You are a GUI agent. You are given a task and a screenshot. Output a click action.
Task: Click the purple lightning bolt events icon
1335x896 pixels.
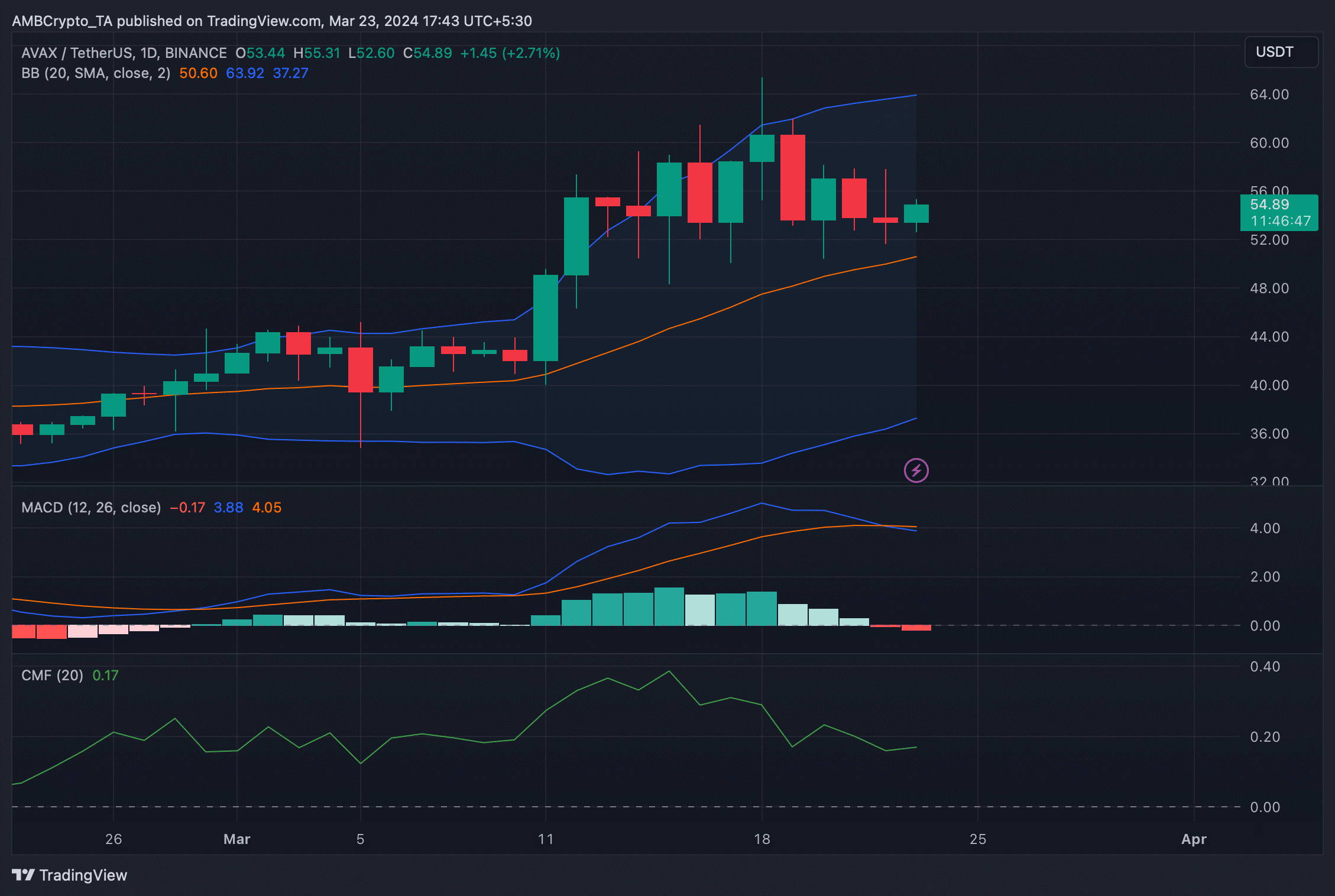(x=916, y=470)
